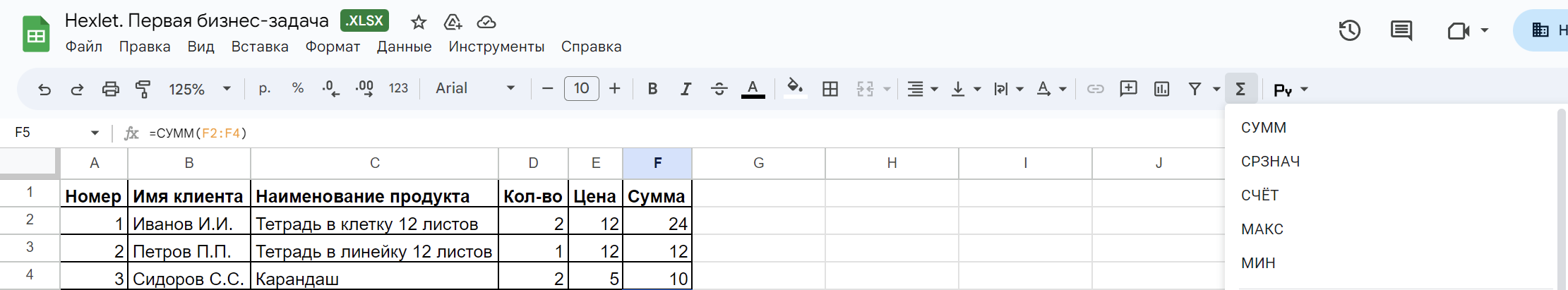Open version history clock icon
Image resolution: width=1568 pixels, height=290 pixels.
1349,30
